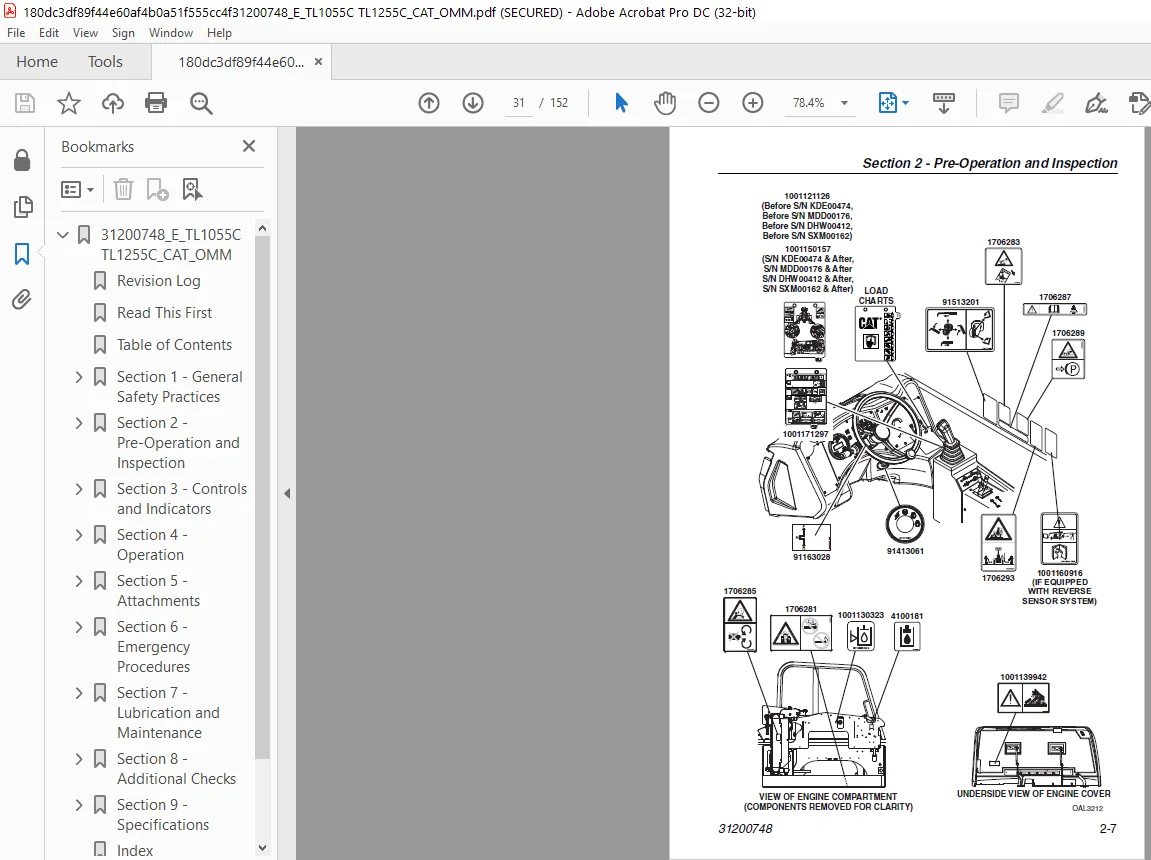Click the fit page tool icon
The width and height of the screenshot is (1151, 860).
887,103
